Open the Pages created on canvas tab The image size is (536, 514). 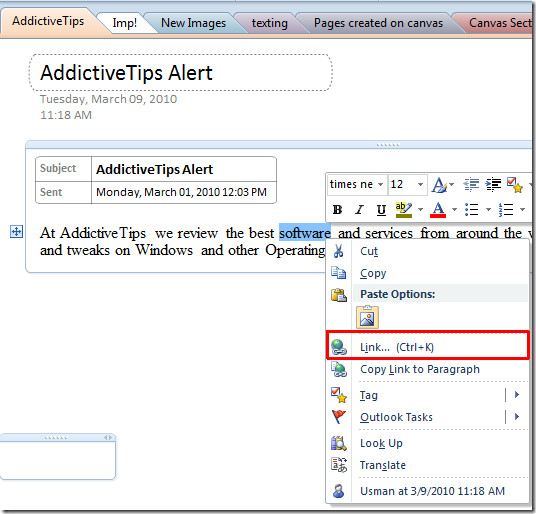point(378,23)
